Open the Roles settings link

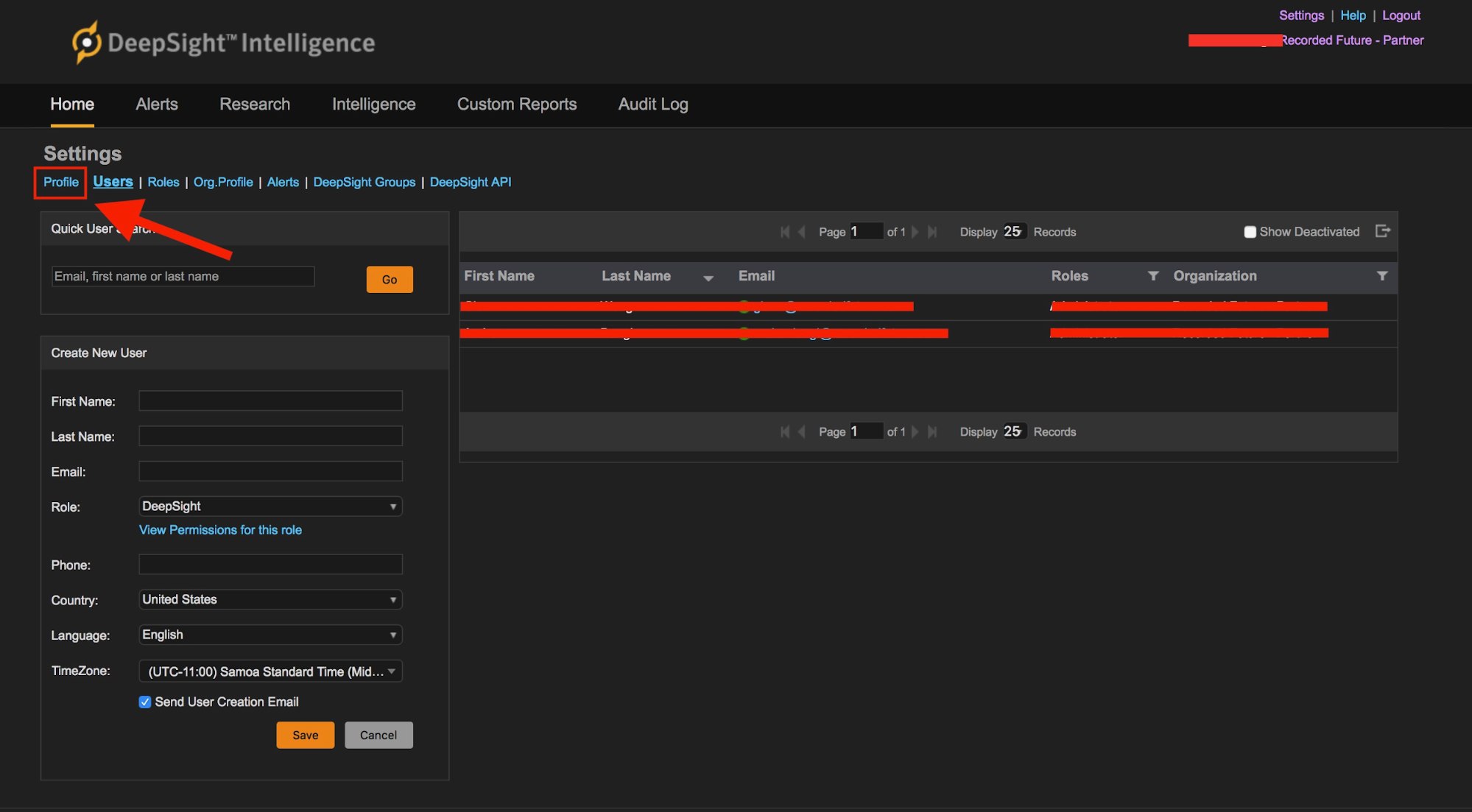(x=163, y=182)
